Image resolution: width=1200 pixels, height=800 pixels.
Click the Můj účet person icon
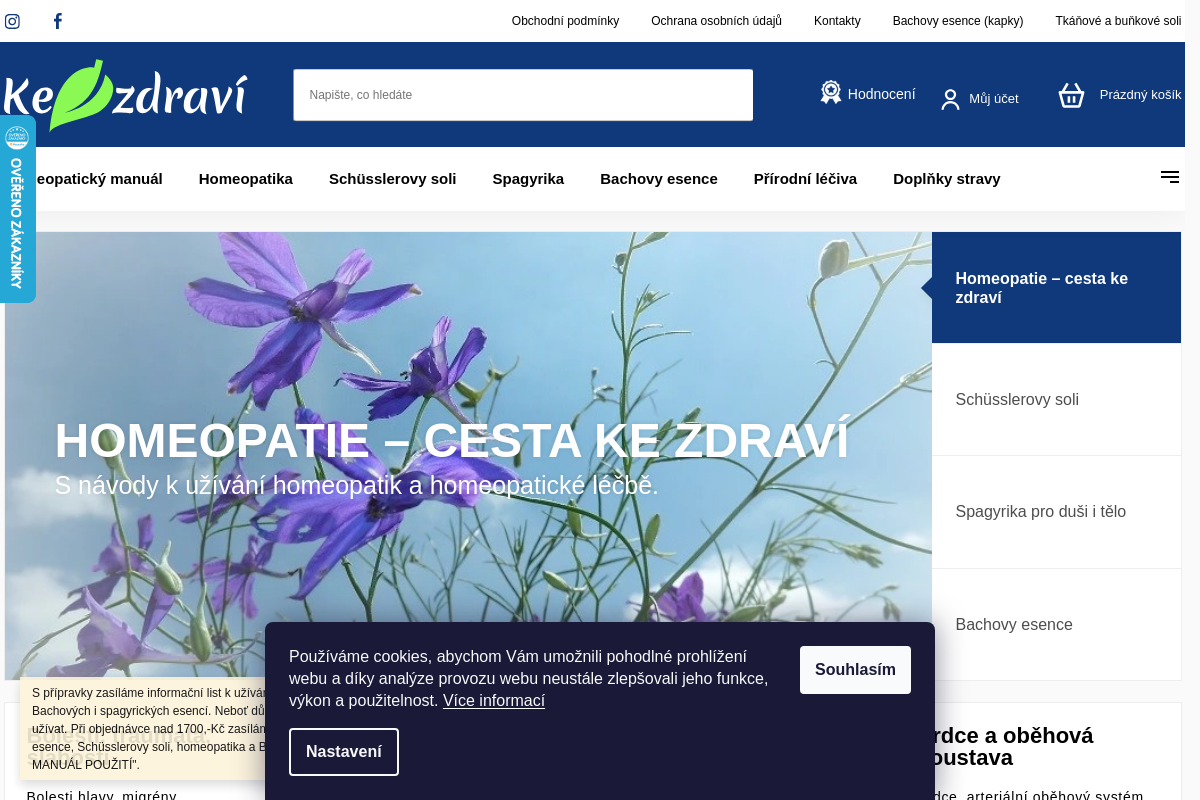pos(950,99)
